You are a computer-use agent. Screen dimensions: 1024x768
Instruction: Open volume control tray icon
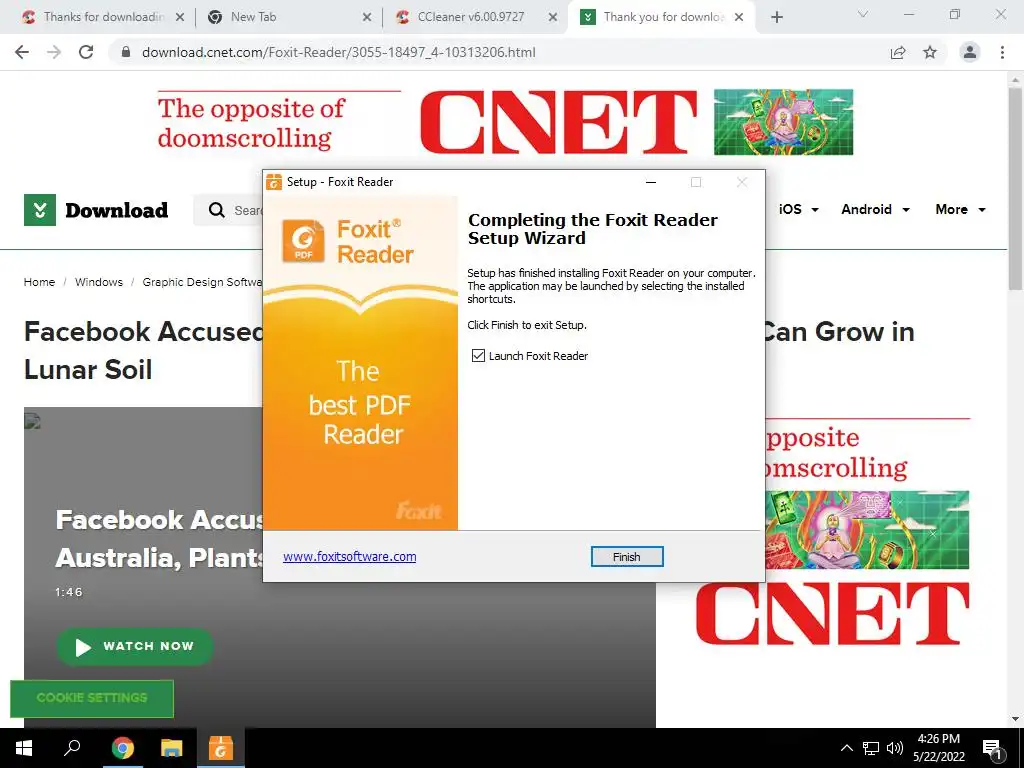[895, 748]
